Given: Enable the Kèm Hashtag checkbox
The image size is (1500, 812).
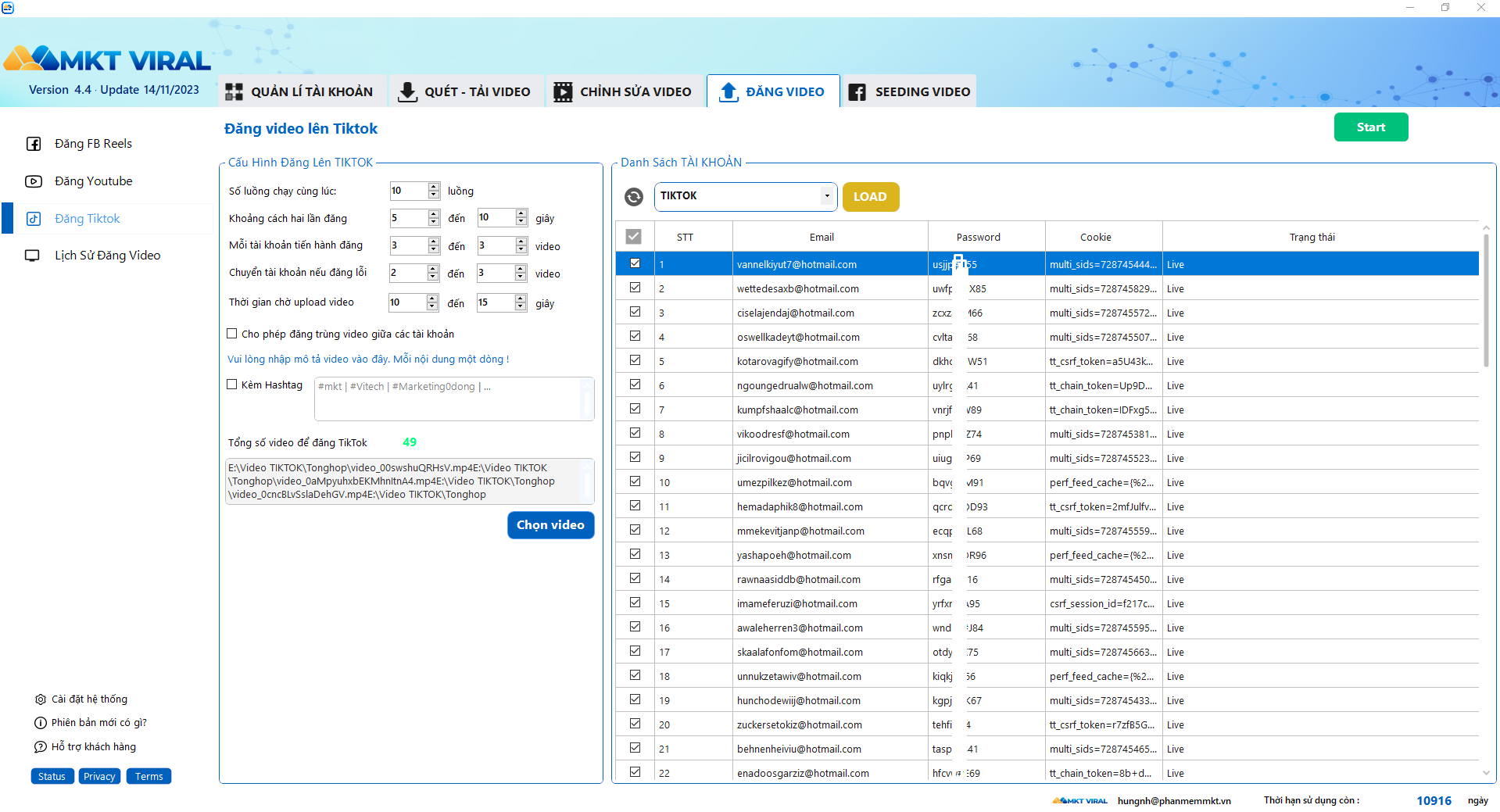Looking at the screenshot, I should (232, 385).
